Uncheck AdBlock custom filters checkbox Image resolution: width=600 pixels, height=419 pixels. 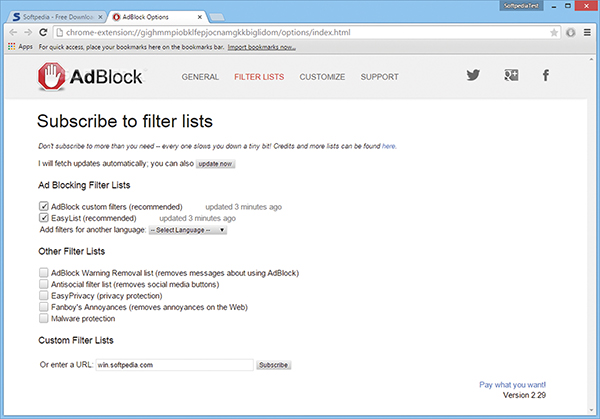coord(43,207)
